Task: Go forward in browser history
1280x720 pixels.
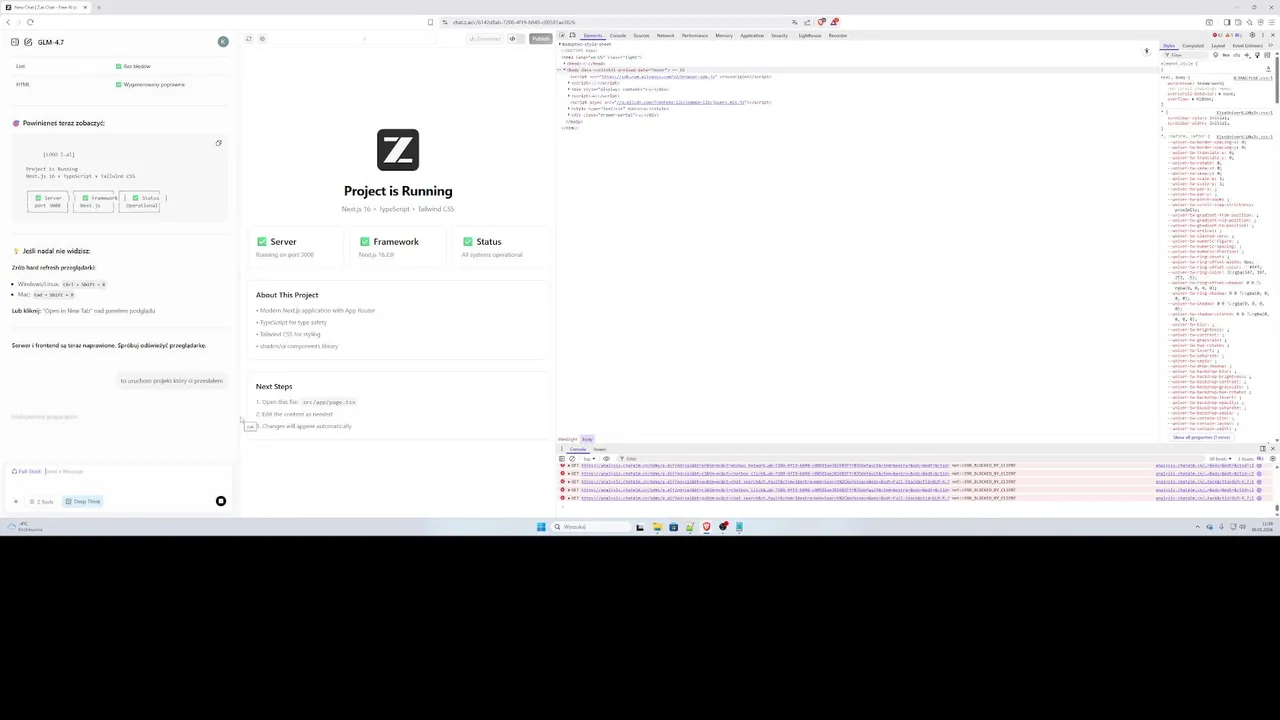Action: 19,22
